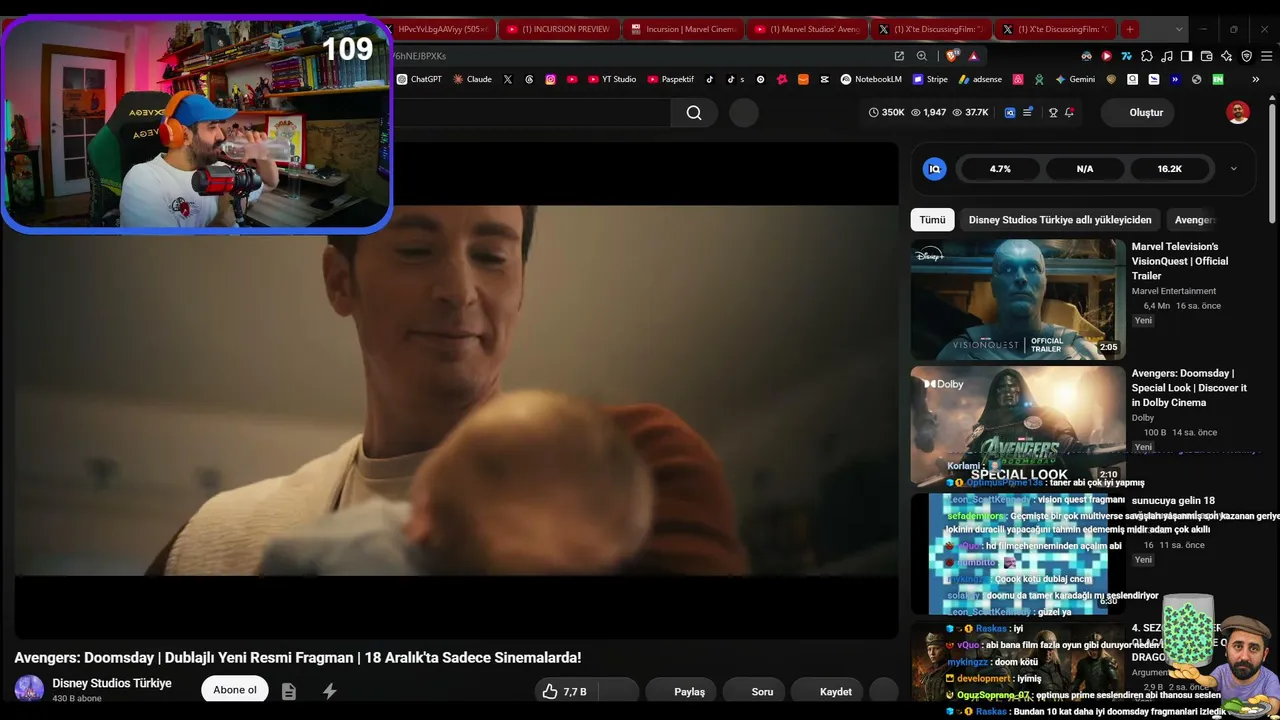Open the Claude bookmark
This screenshot has width=1280, height=720.
(x=472, y=79)
